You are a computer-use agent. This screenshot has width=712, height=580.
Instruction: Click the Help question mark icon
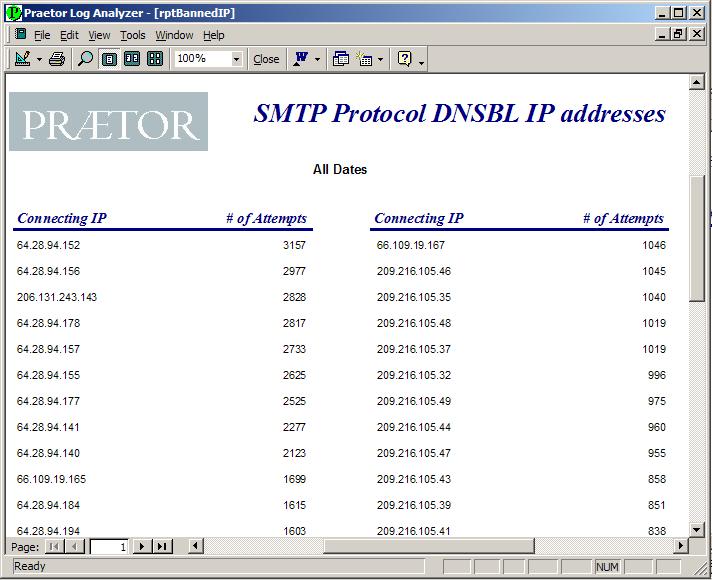pyautogui.click(x=405, y=59)
